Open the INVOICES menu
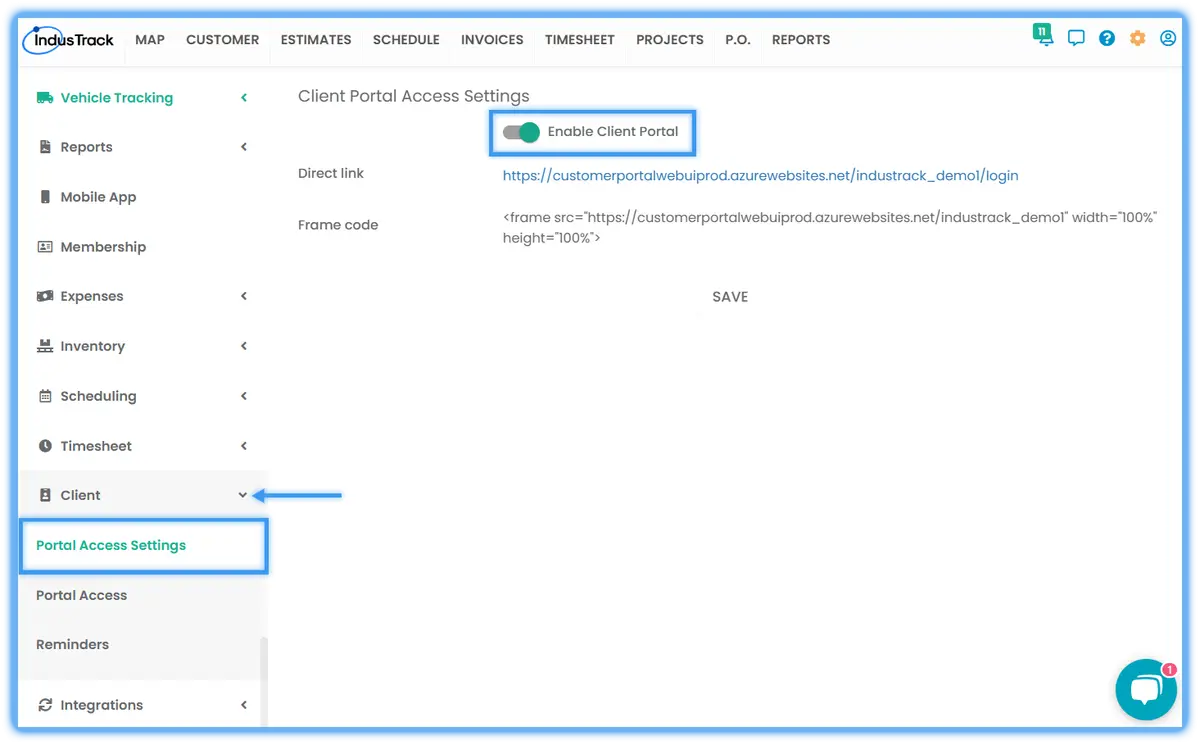This screenshot has width=1200, height=745. pyautogui.click(x=492, y=40)
